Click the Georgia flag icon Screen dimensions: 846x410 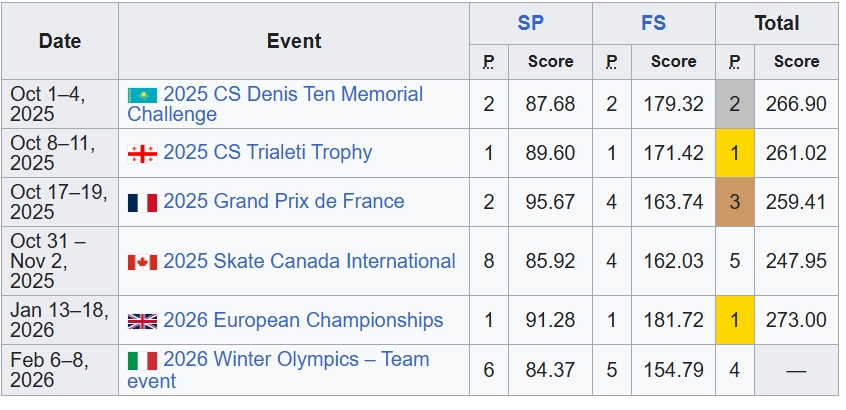tap(142, 153)
